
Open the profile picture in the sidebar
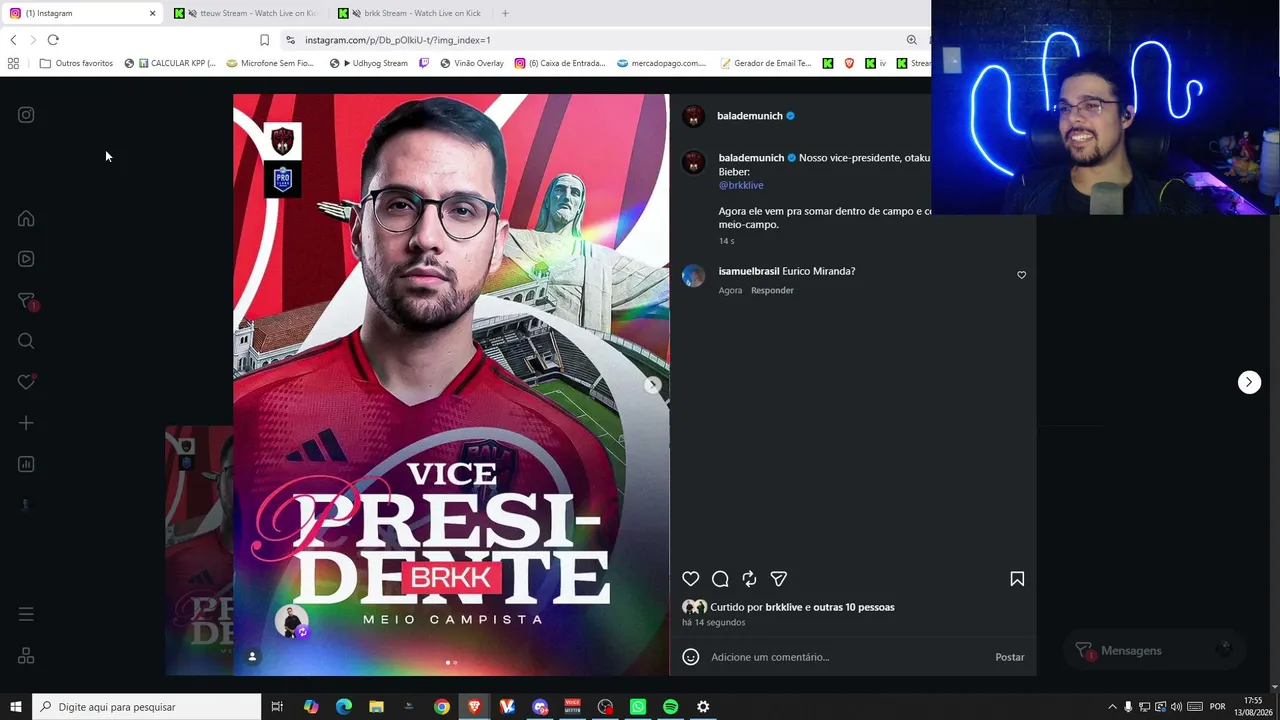(26, 505)
